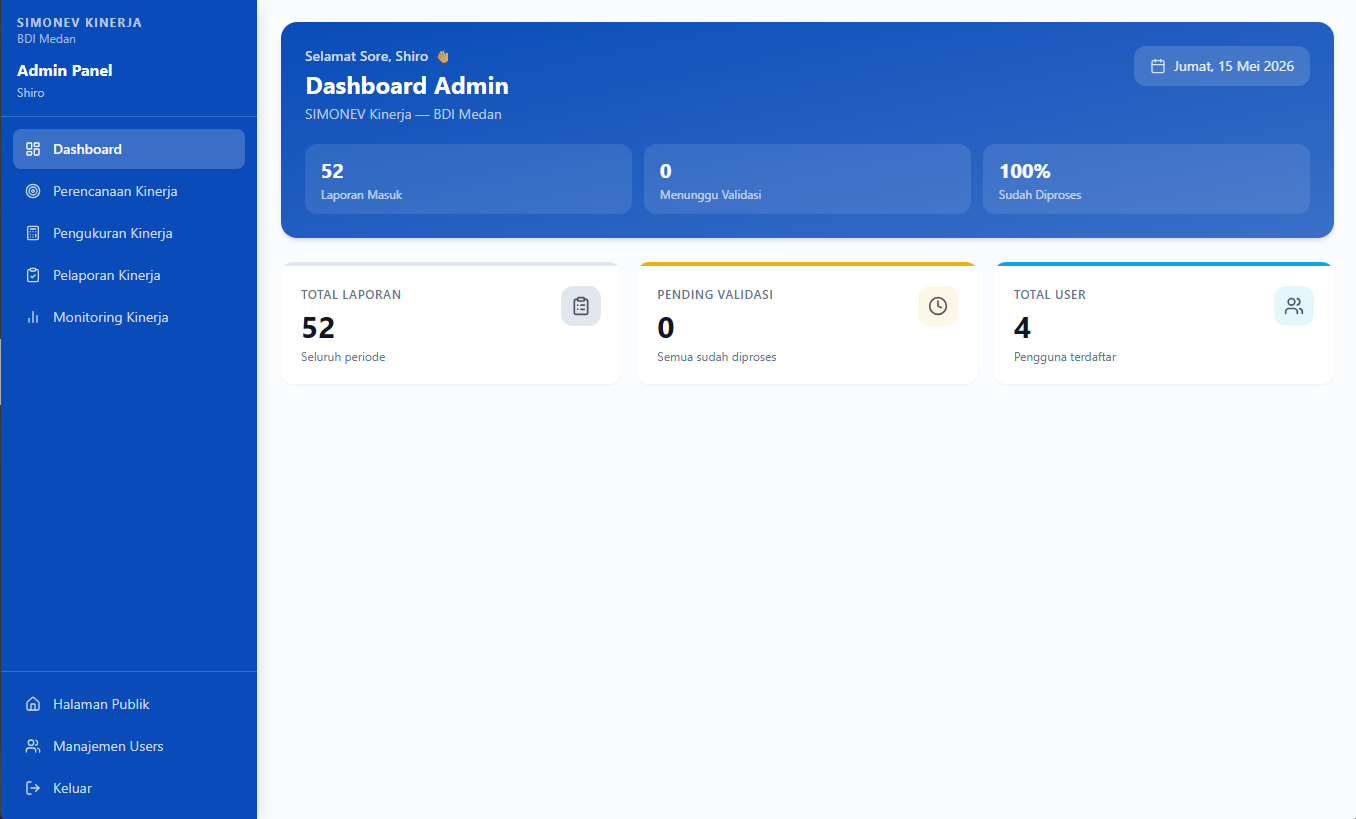Screen dimensions: 1356x819
Task: Click the clipboard icon on Total Laporan card
Action: (x=581, y=306)
